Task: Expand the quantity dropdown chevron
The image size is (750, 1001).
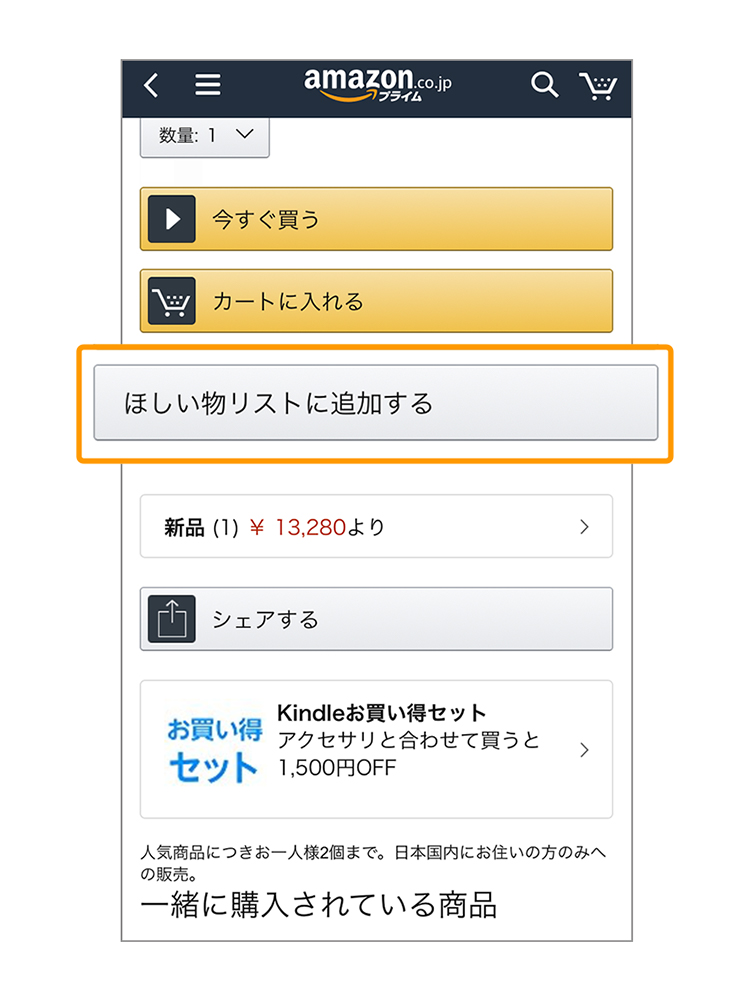Action: click(244, 134)
